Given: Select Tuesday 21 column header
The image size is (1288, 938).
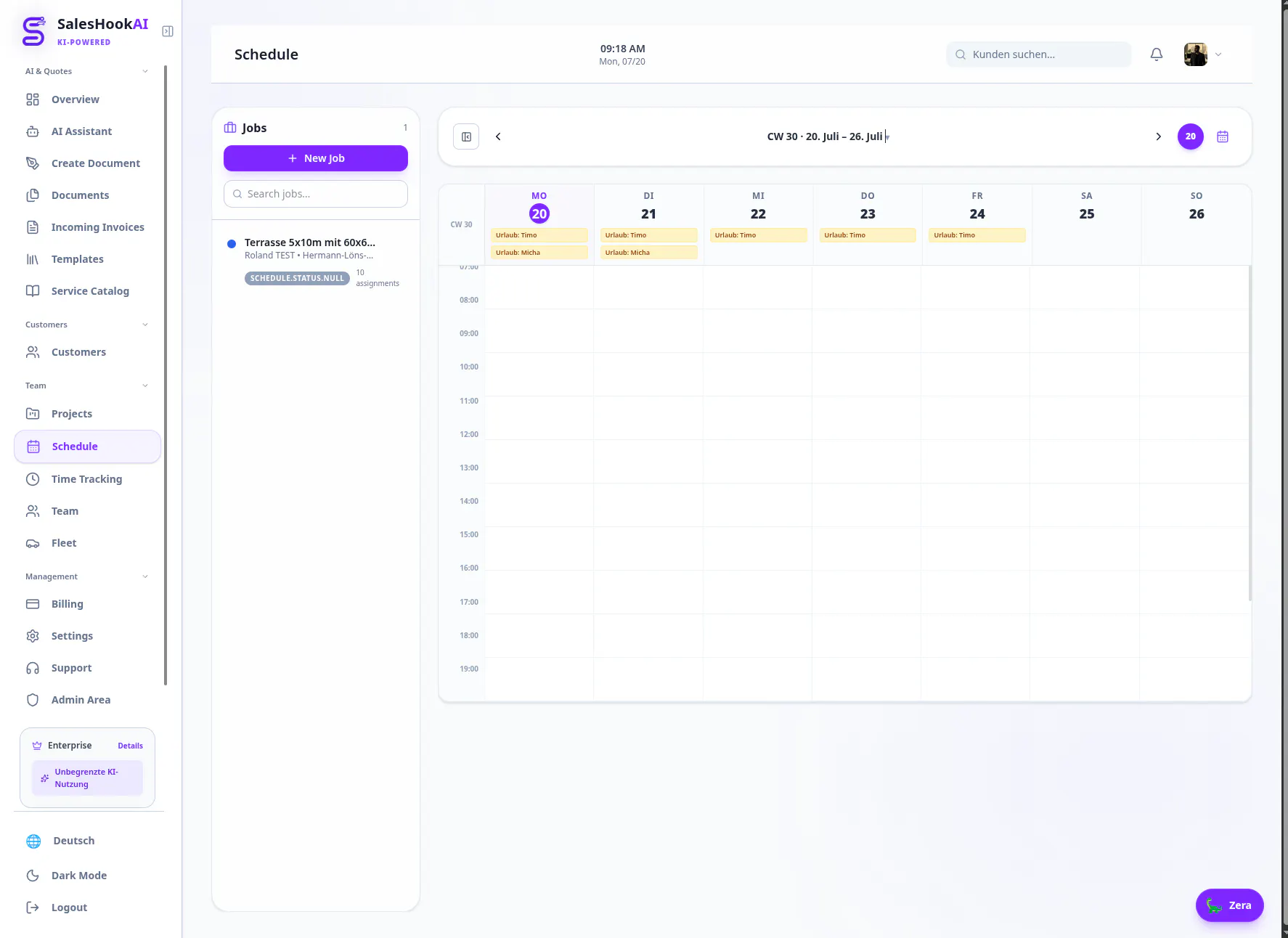Looking at the screenshot, I should (x=648, y=206).
